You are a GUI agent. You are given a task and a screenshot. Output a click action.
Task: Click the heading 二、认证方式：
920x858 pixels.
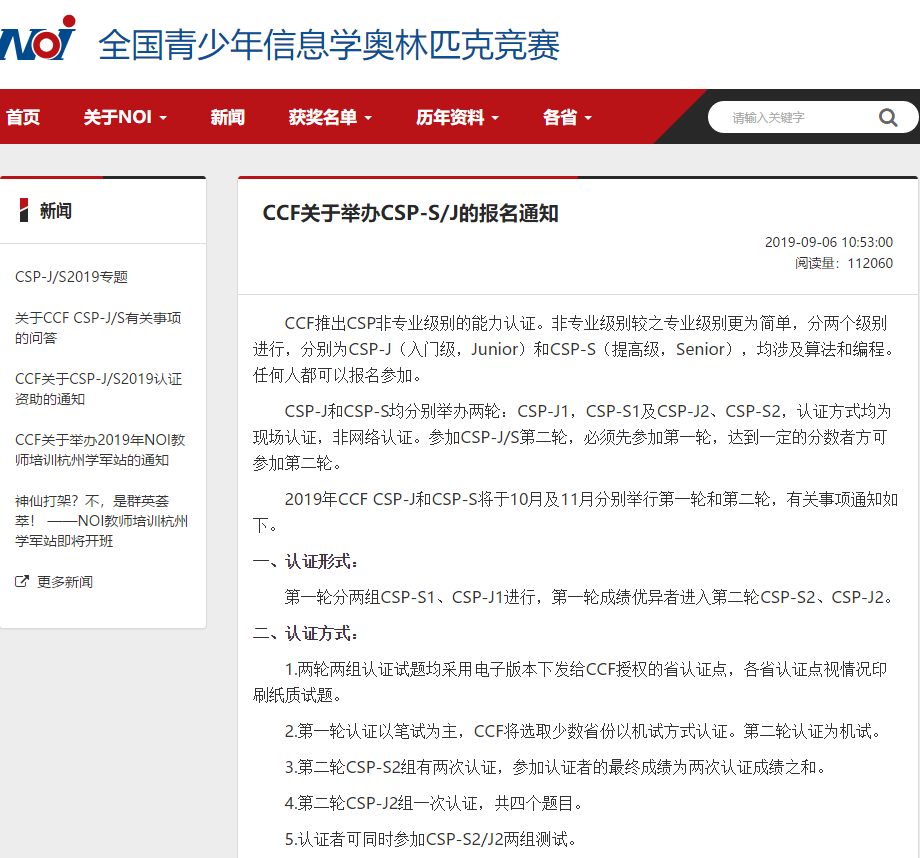(305, 633)
